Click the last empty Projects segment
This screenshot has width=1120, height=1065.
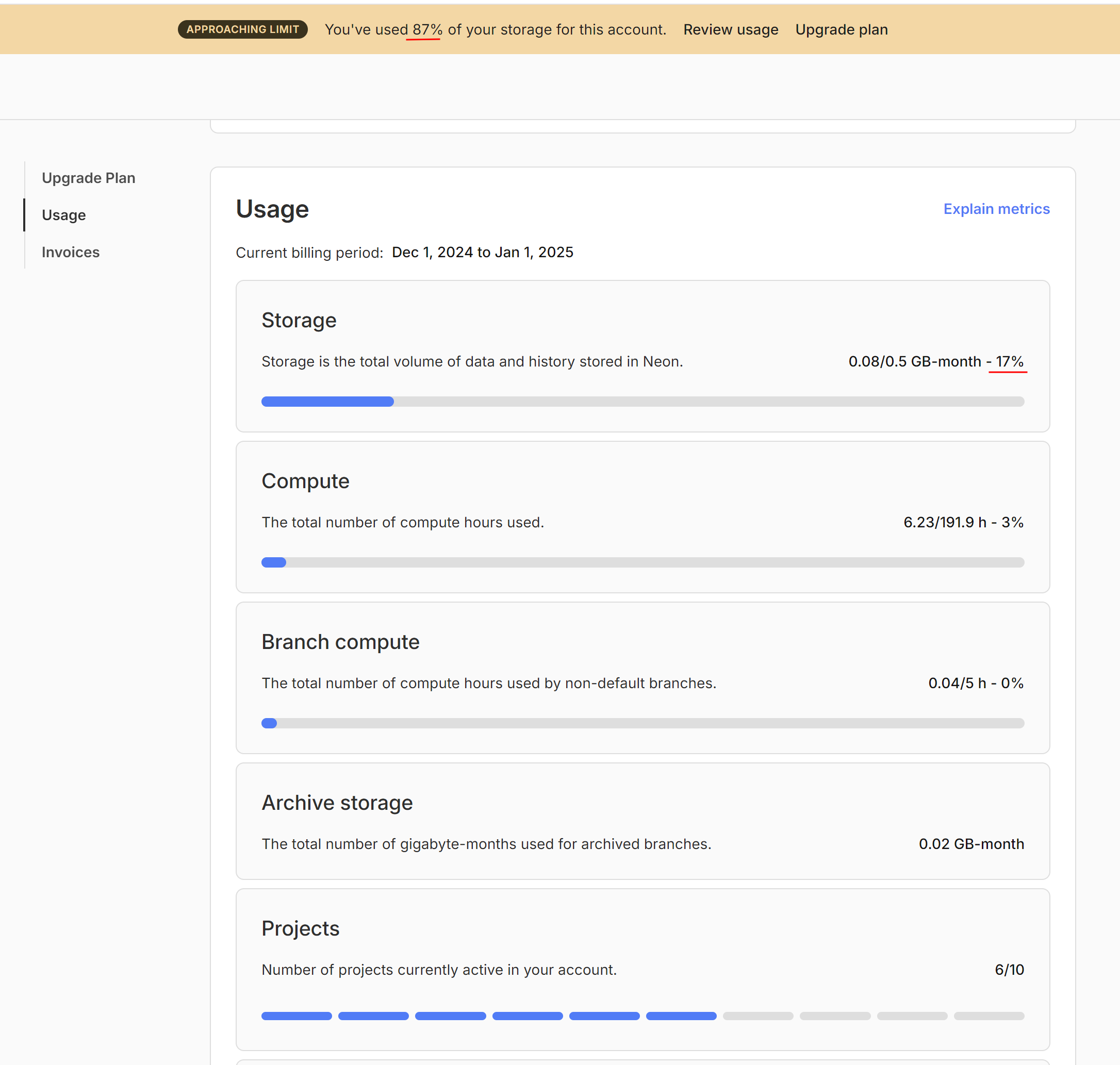pyautogui.click(x=989, y=1016)
